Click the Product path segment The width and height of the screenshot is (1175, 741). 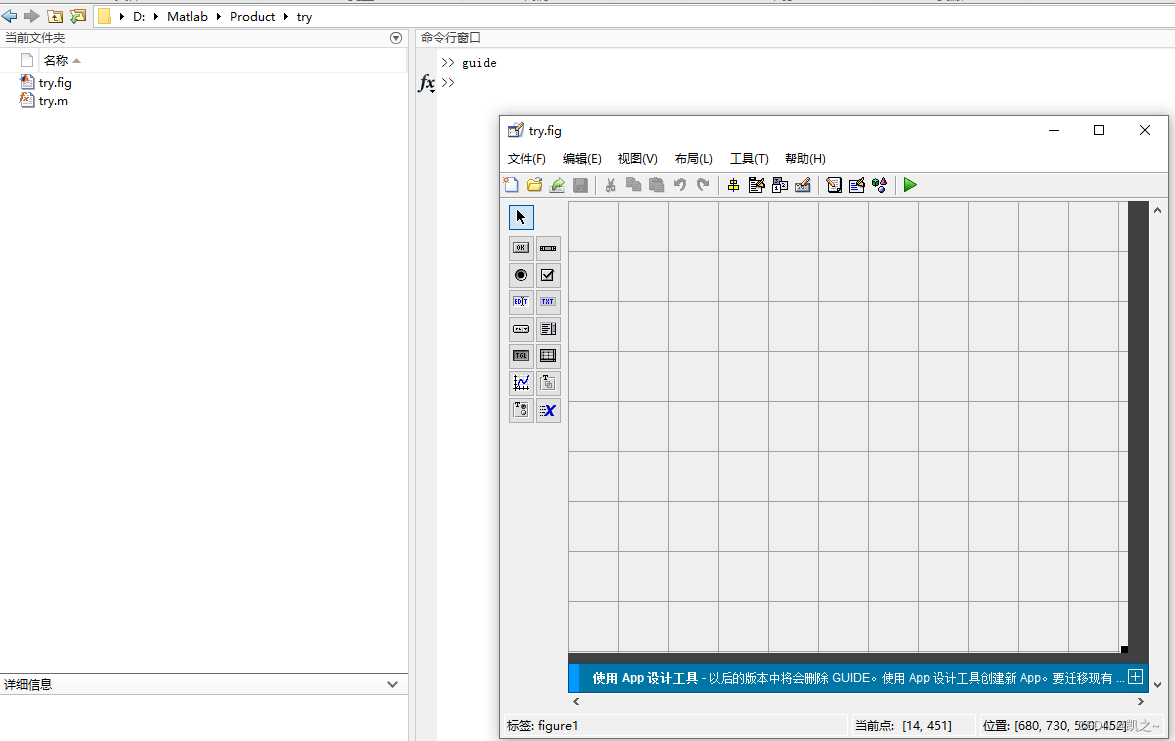pyautogui.click(x=253, y=16)
